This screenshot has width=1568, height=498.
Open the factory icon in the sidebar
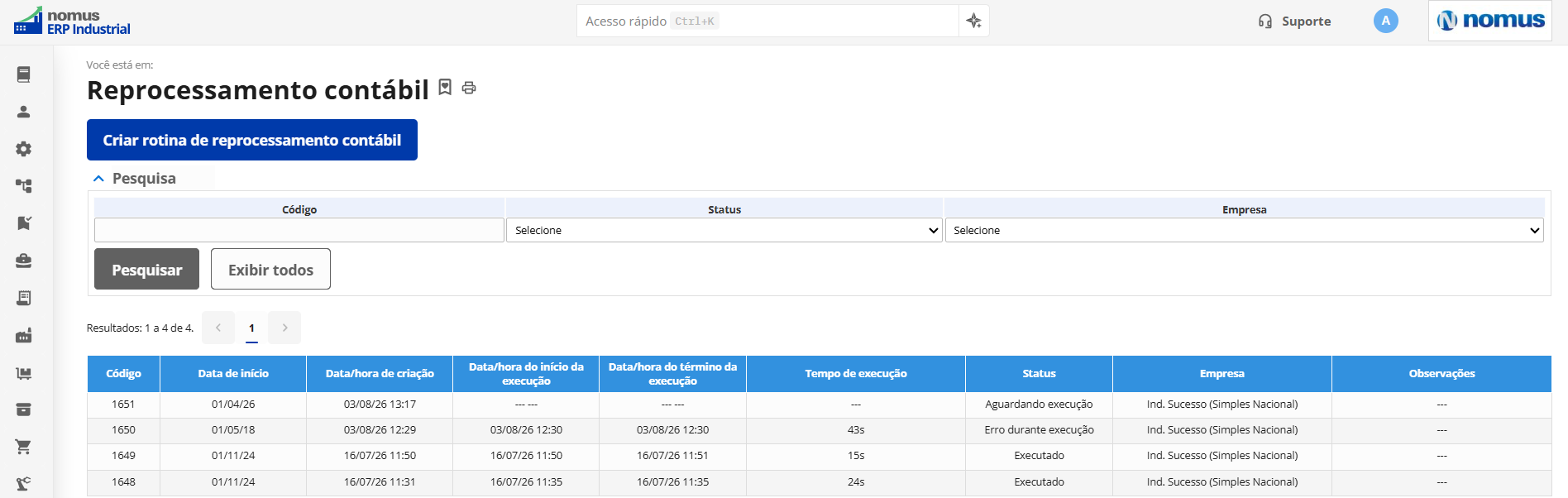tap(24, 335)
